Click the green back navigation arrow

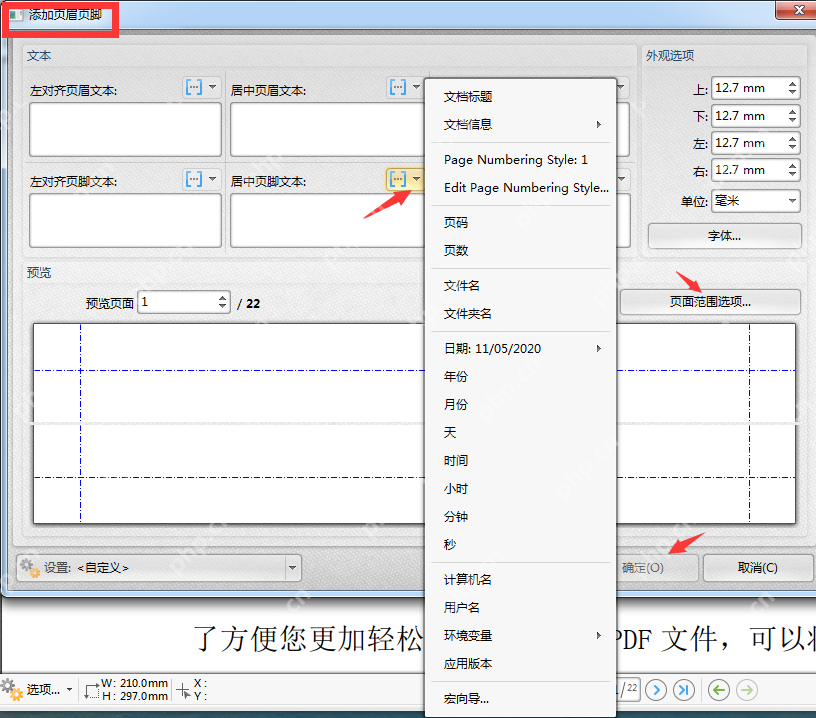pos(719,690)
